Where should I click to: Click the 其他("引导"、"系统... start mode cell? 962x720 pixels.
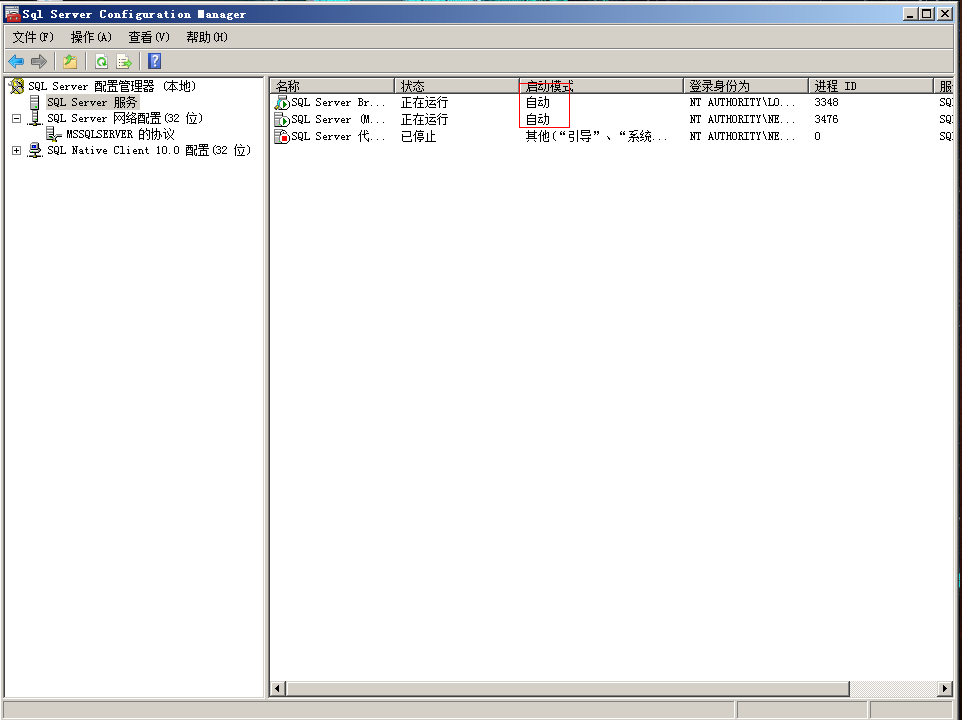point(596,137)
